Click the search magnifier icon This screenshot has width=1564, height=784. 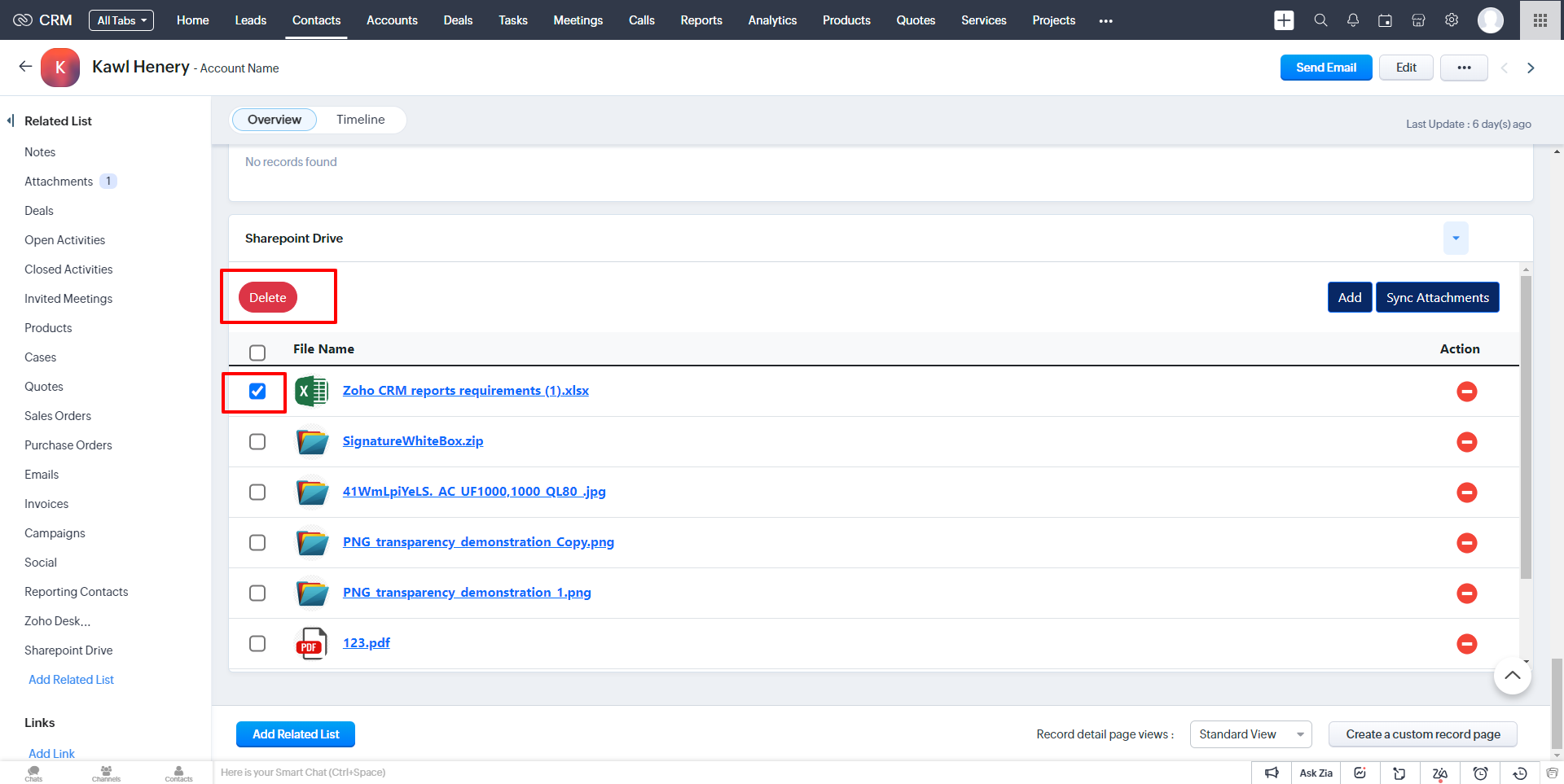coord(1320,20)
